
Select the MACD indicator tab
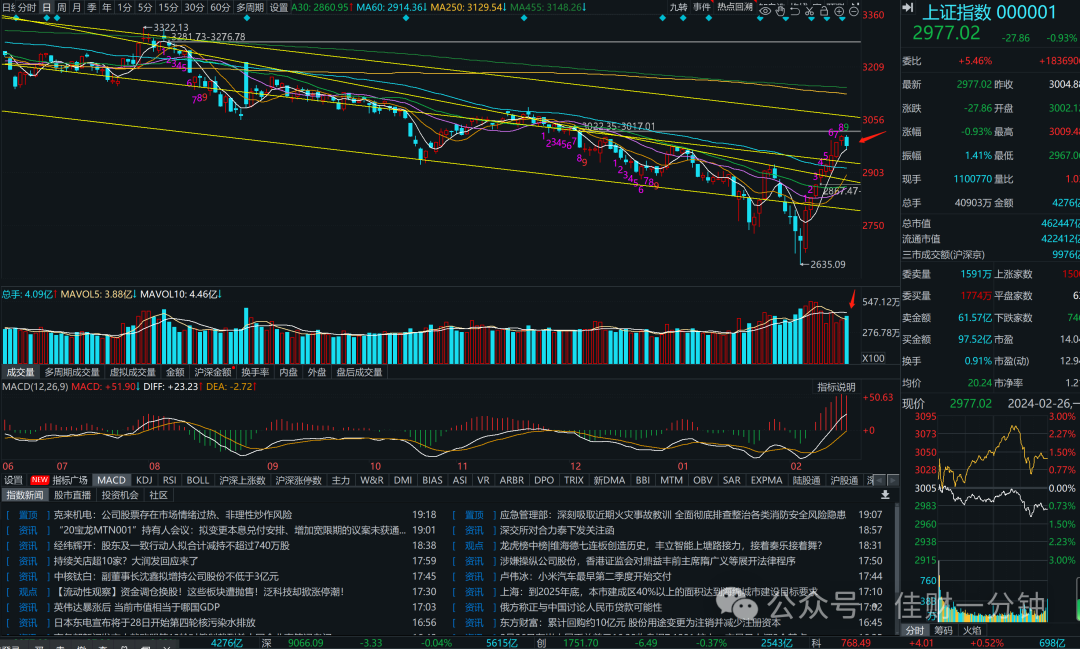pos(112,480)
